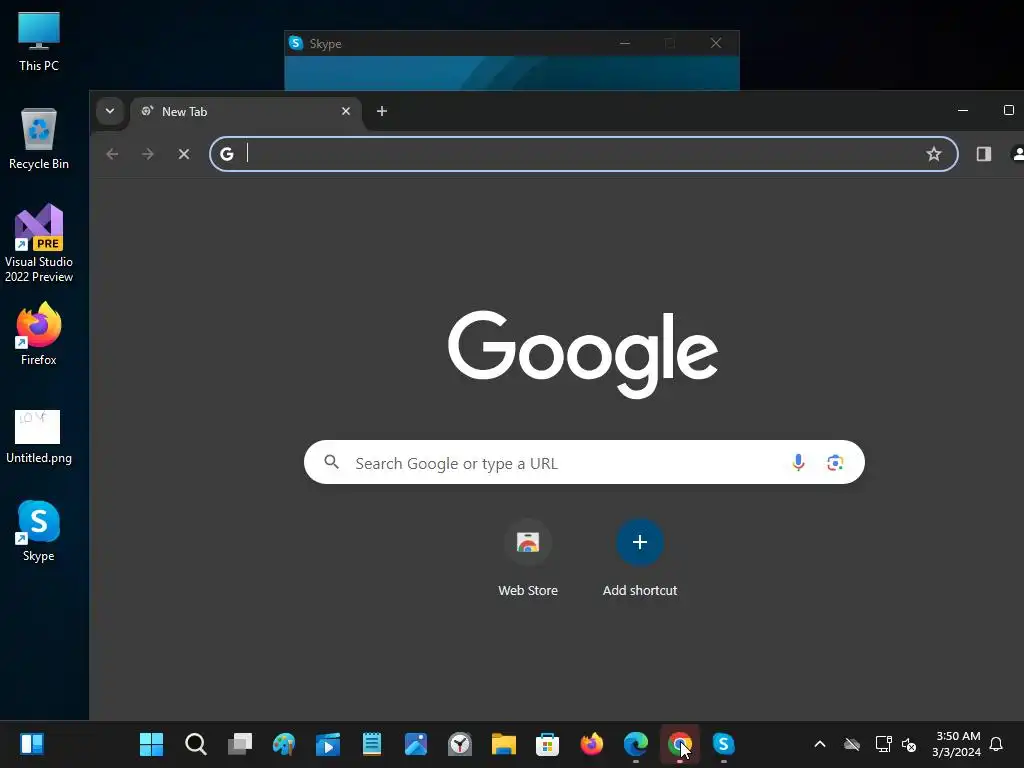The width and height of the screenshot is (1024, 768).
Task: Open Photos app from the taskbar
Action: (416, 744)
